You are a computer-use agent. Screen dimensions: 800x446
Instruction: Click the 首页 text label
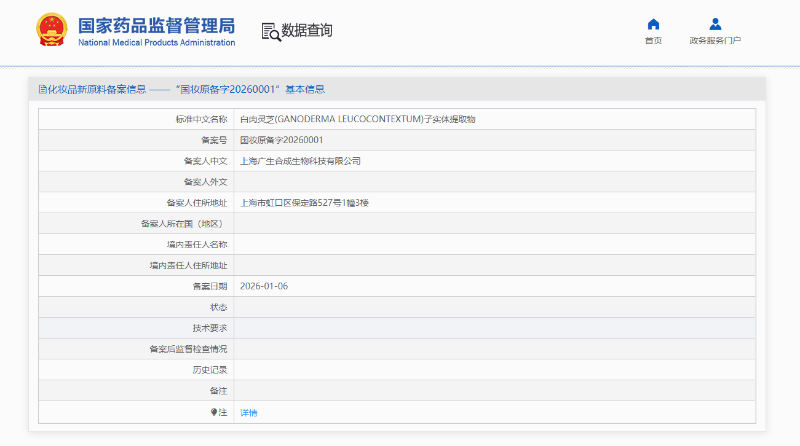653,41
